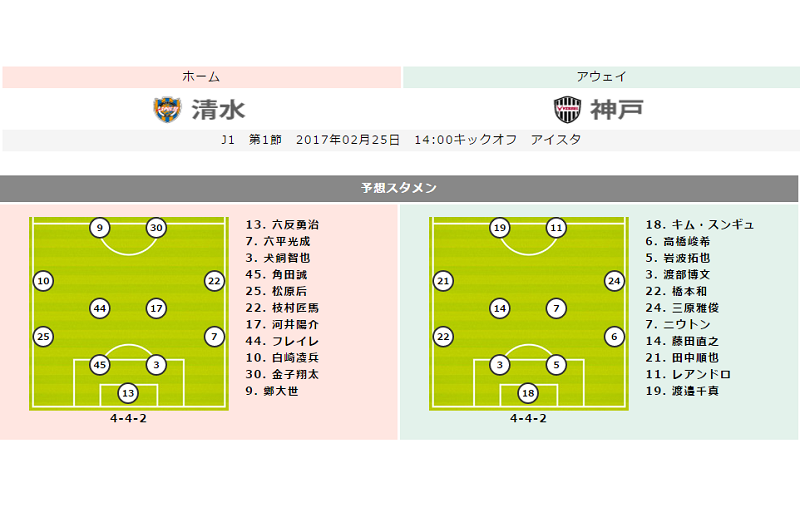The height and width of the screenshot is (532, 800).
Task: Select player circle 9 on Shimizu's pitch
Action: click(99, 227)
